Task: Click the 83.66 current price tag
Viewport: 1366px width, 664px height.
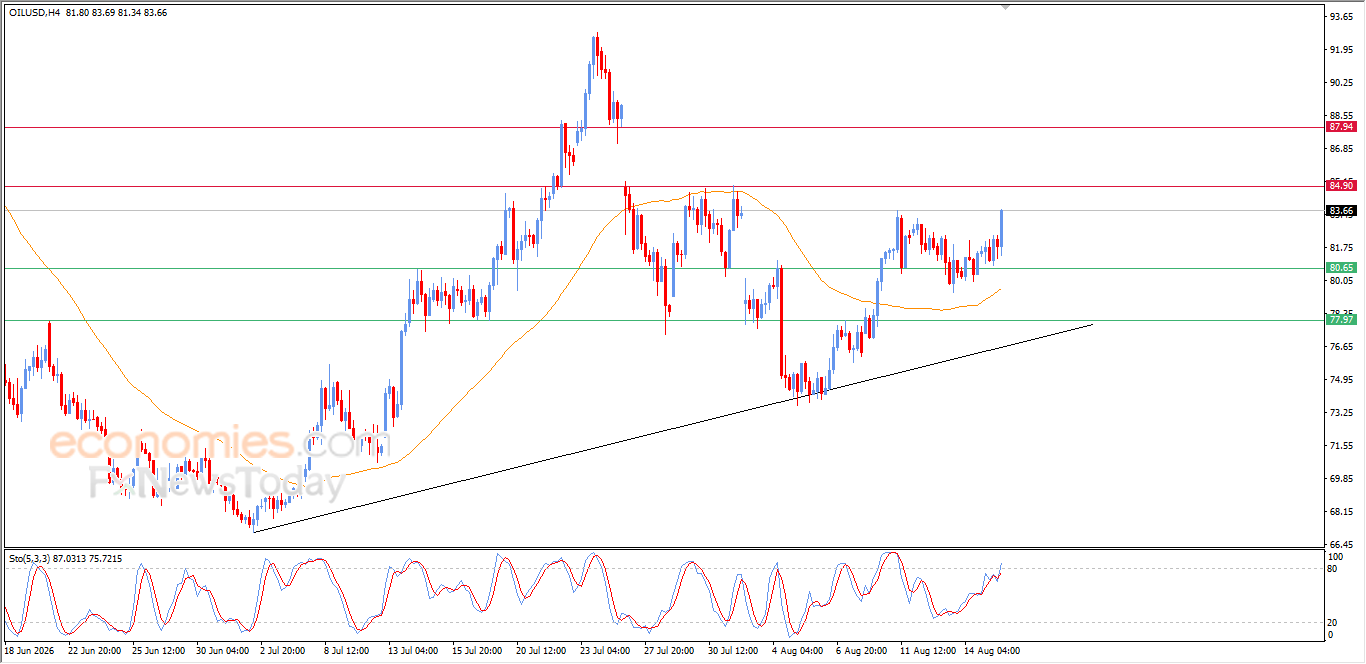Action: point(1341,210)
